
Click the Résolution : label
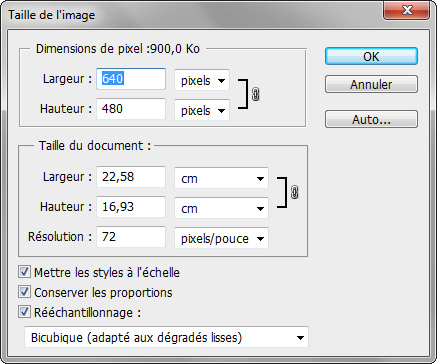pyautogui.click(x=60, y=237)
